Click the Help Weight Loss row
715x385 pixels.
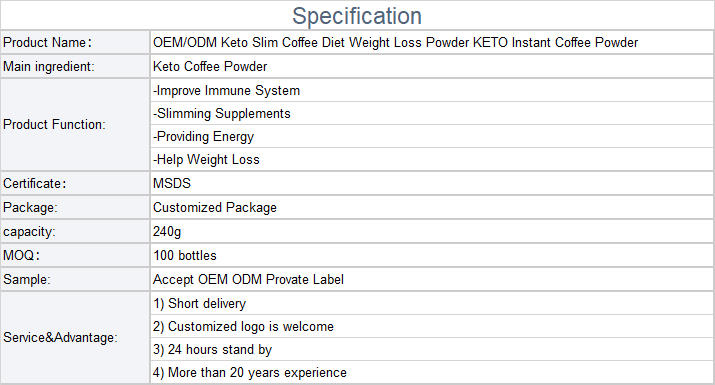pos(432,159)
